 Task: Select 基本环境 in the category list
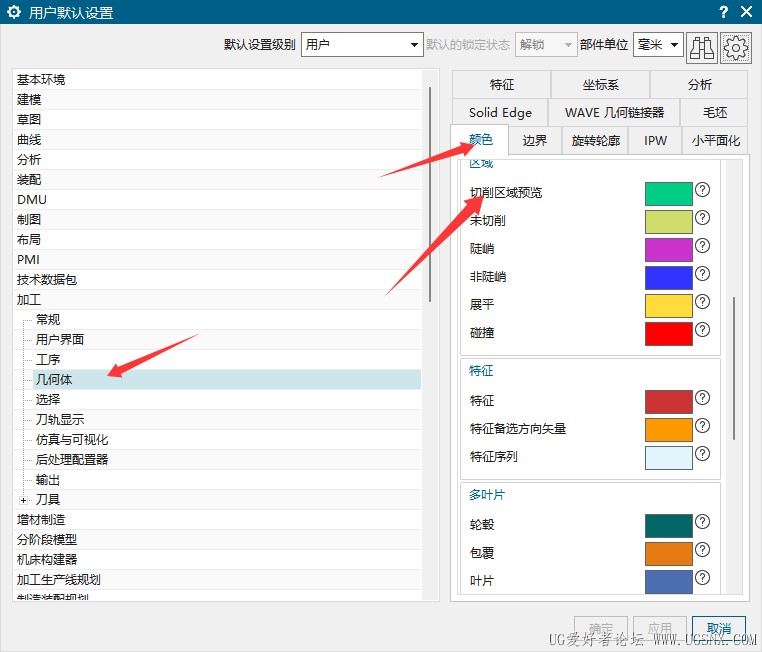(x=217, y=79)
